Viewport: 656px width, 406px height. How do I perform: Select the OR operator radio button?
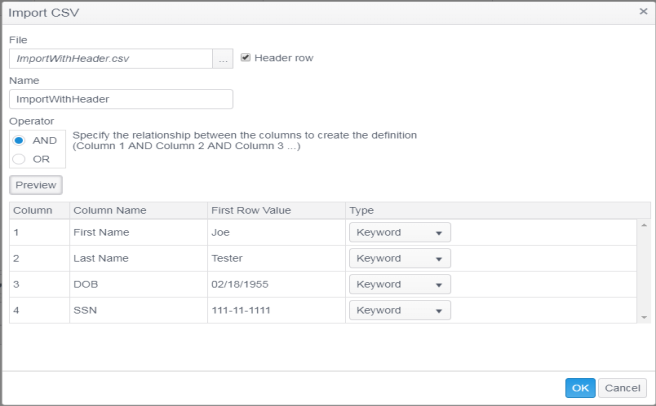tap(19, 158)
